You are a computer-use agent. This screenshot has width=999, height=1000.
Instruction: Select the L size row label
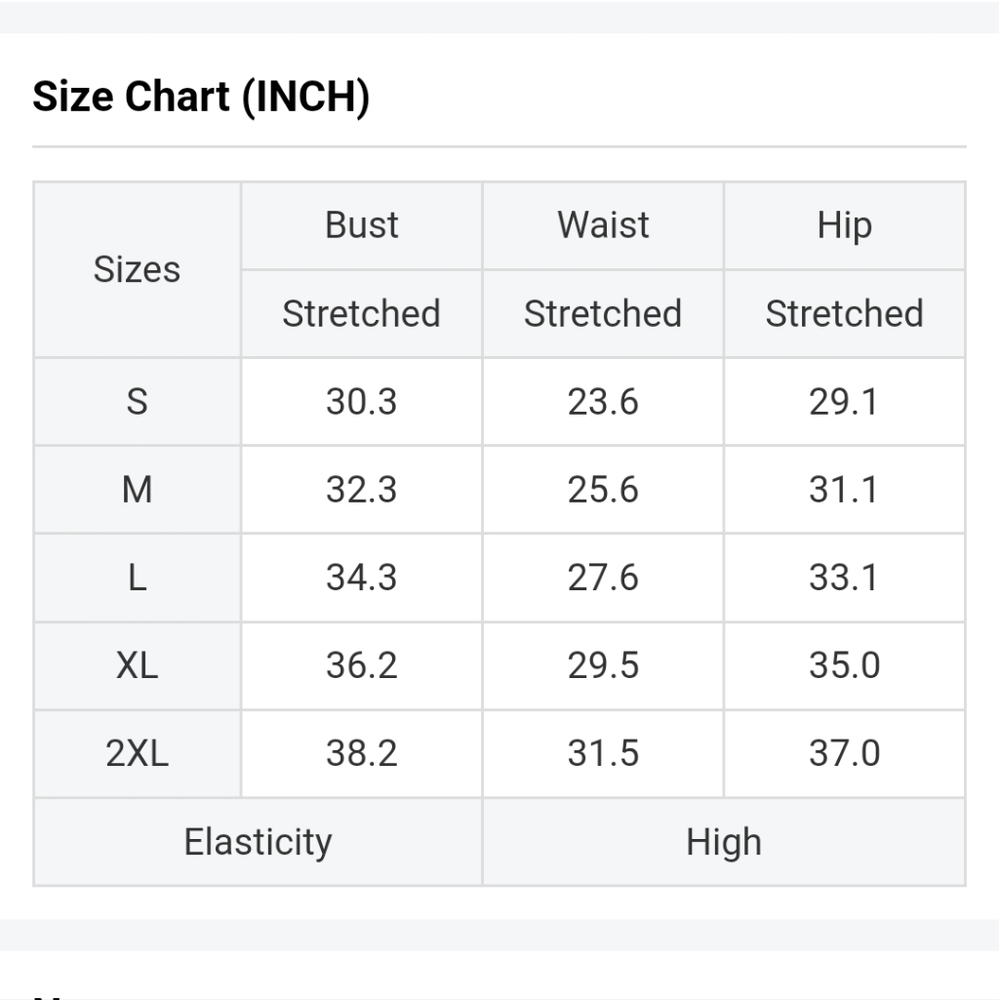pos(137,577)
